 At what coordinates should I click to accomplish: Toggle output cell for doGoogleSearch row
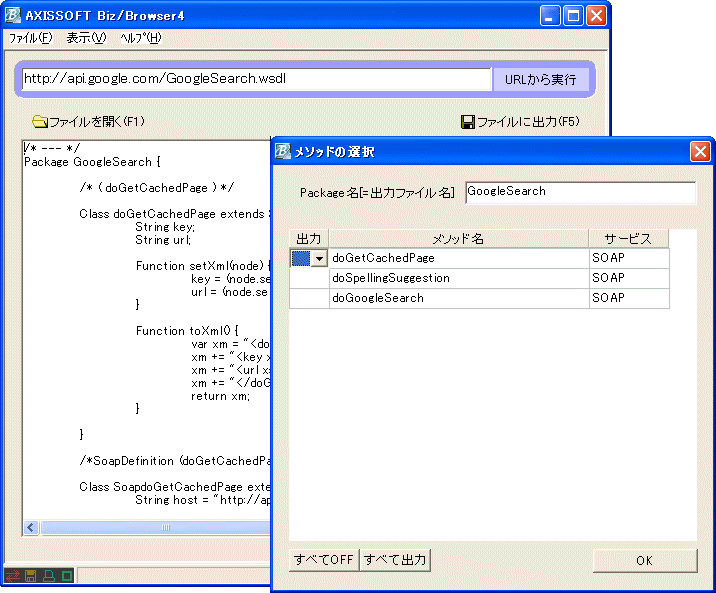tap(309, 298)
